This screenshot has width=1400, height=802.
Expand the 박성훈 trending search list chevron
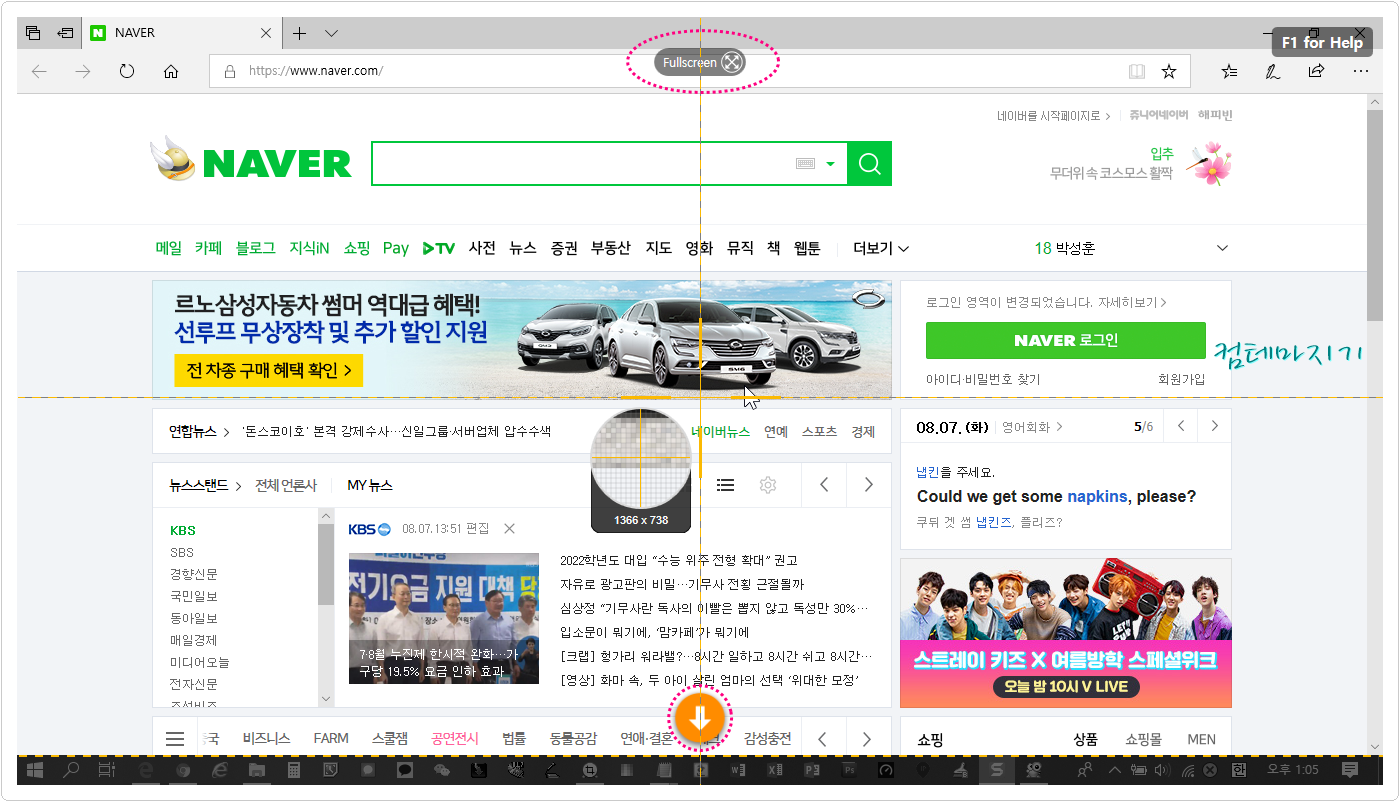(x=1221, y=248)
